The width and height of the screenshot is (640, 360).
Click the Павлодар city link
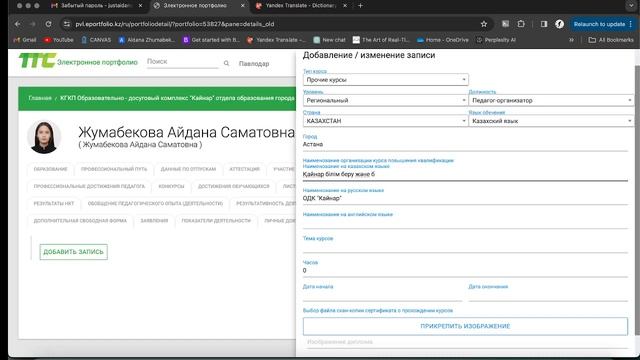[x=254, y=64]
